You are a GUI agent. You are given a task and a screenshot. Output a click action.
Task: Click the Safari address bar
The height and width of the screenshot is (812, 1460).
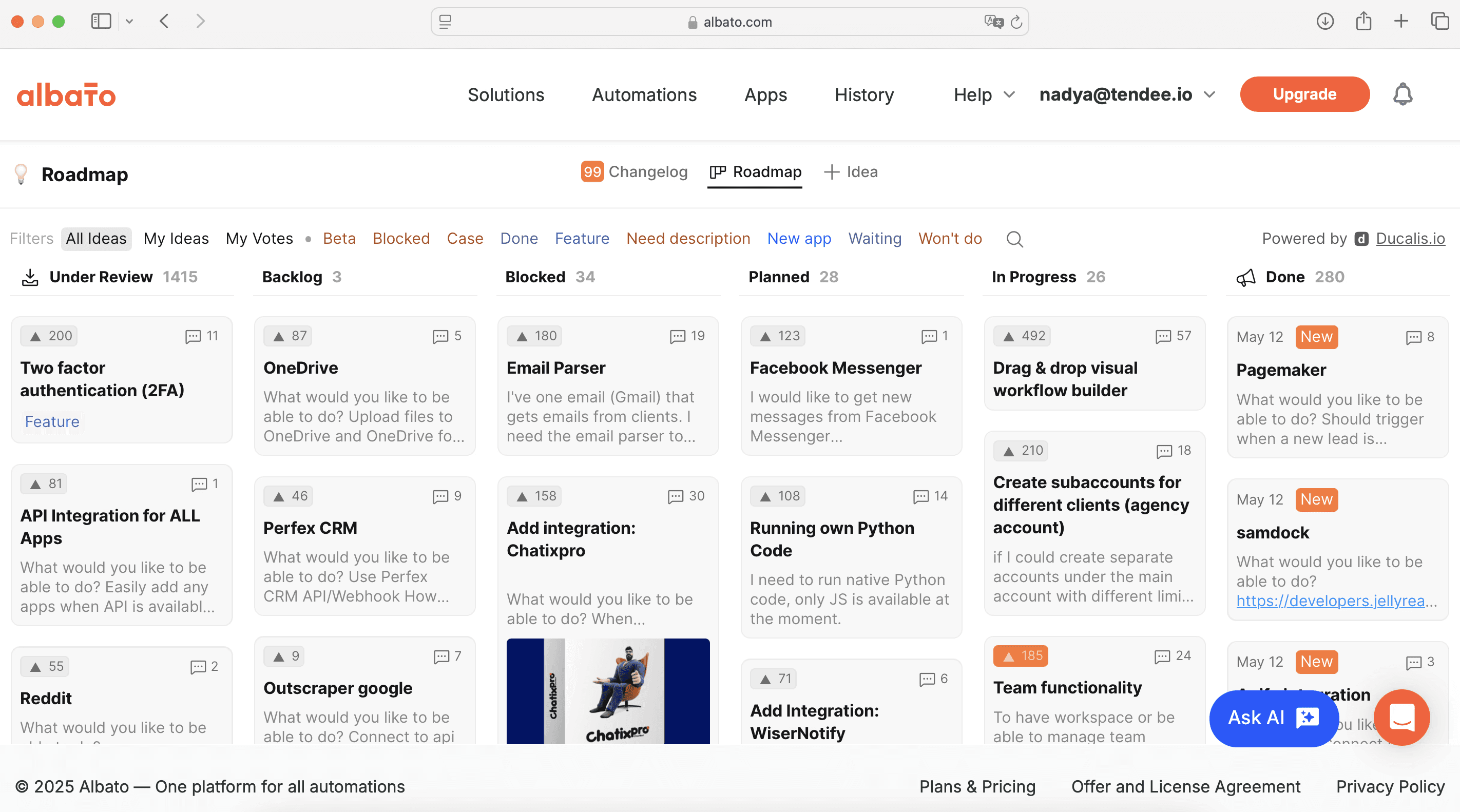tap(729, 22)
